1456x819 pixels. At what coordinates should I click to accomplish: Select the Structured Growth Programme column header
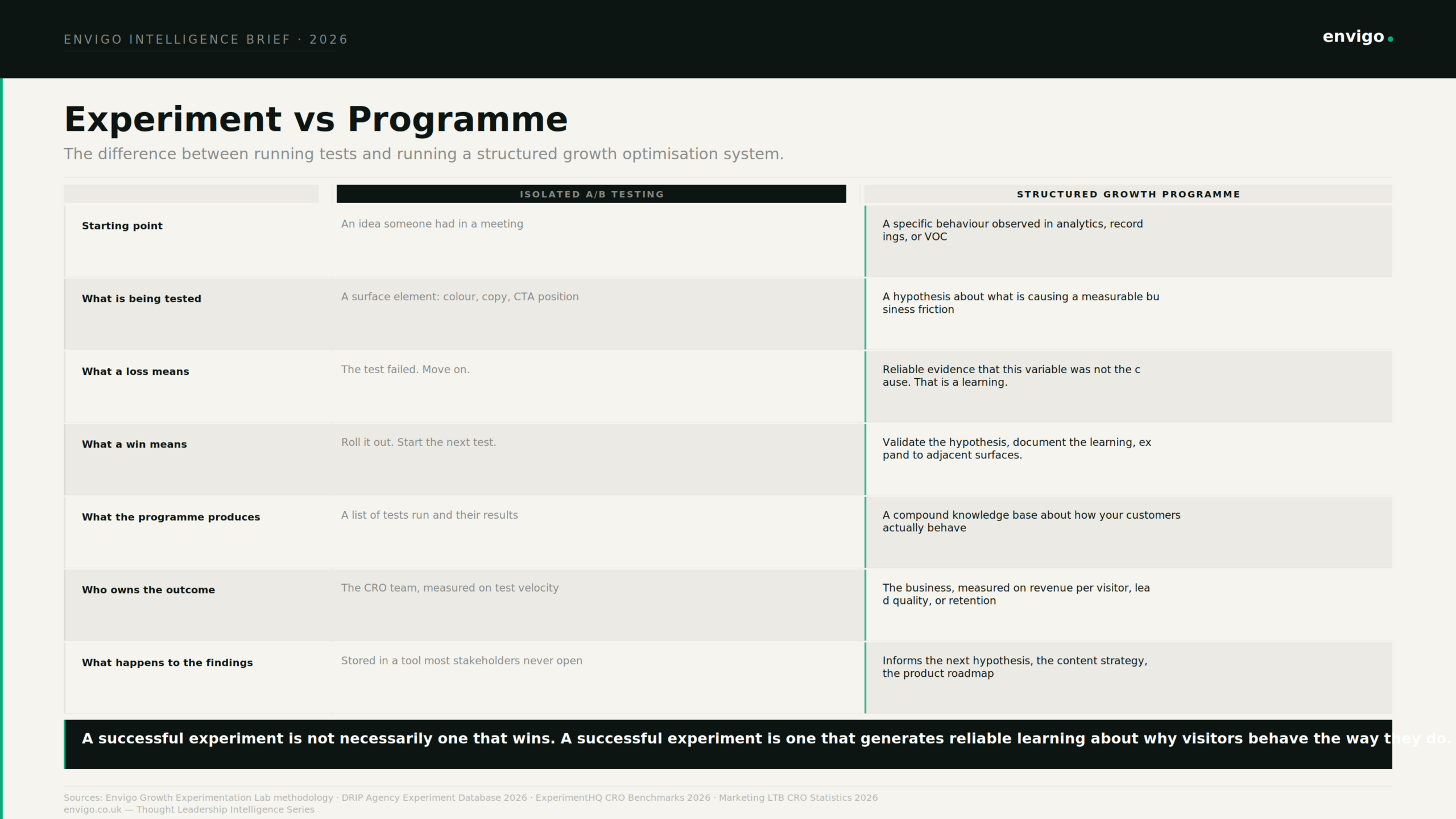(x=1128, y=194)
